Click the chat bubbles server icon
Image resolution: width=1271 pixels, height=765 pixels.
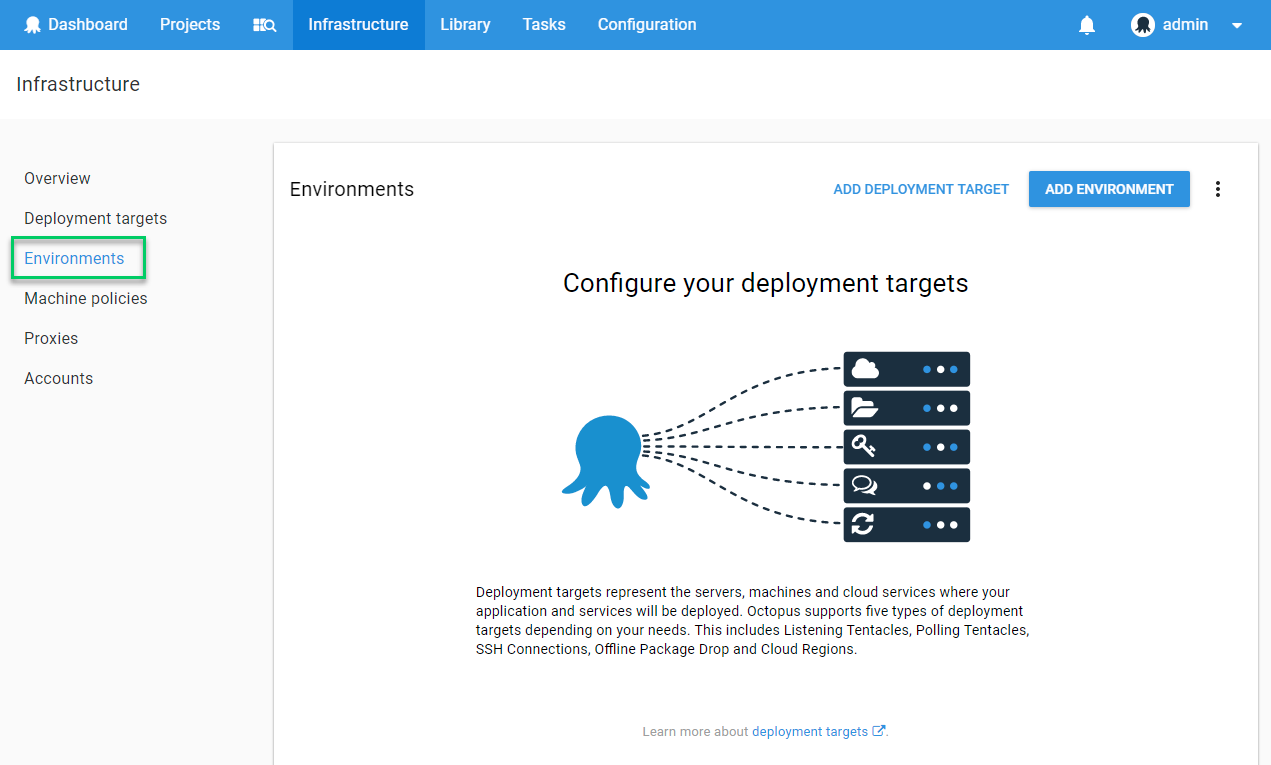pyautogui.click(x=864, y=486)
